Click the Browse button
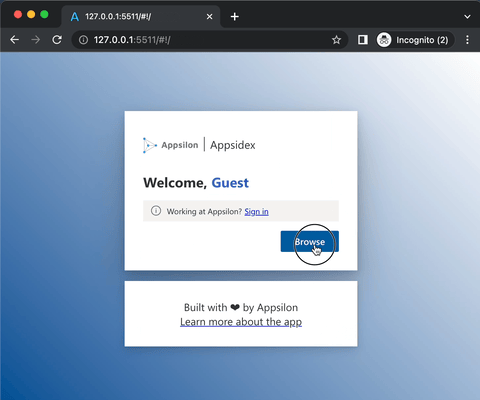The width and height of the screenshot is (480, 400). point(310,241)
